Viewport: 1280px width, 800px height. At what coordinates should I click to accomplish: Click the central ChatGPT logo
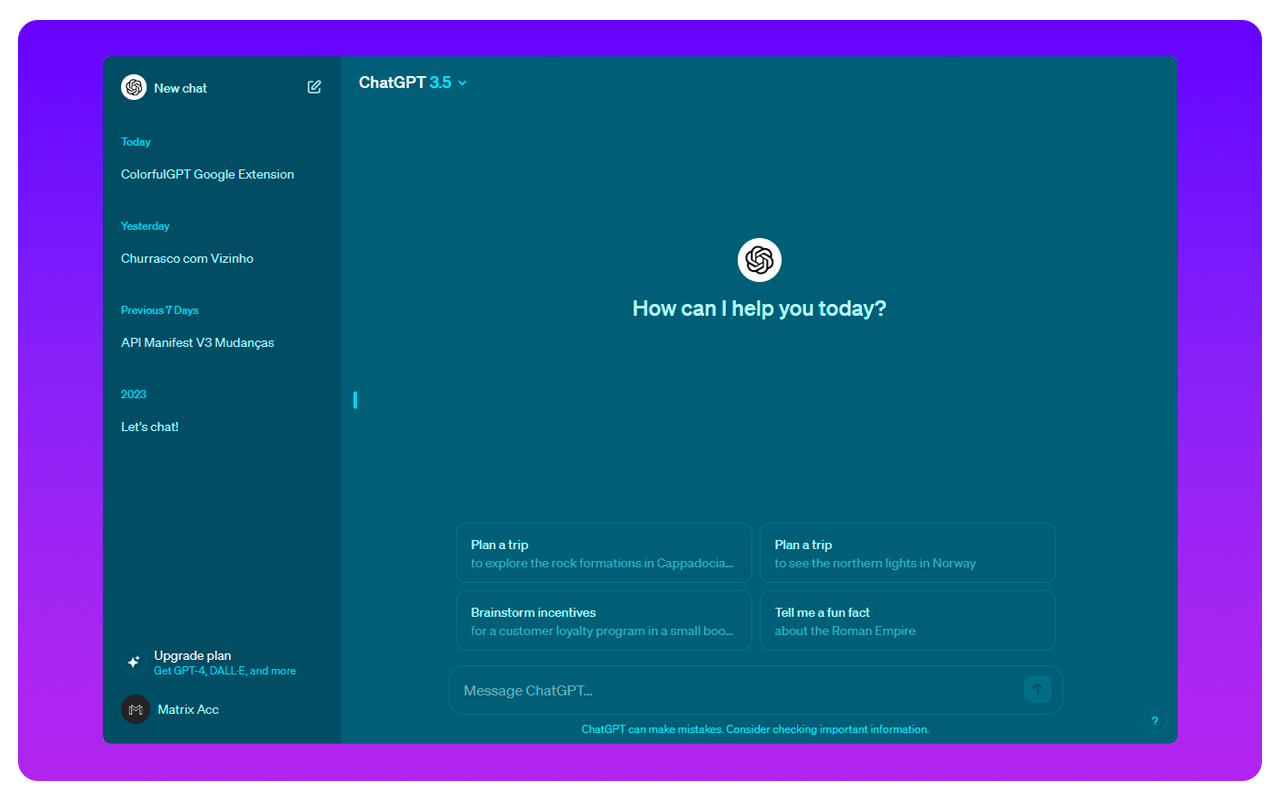pos(759,260)
